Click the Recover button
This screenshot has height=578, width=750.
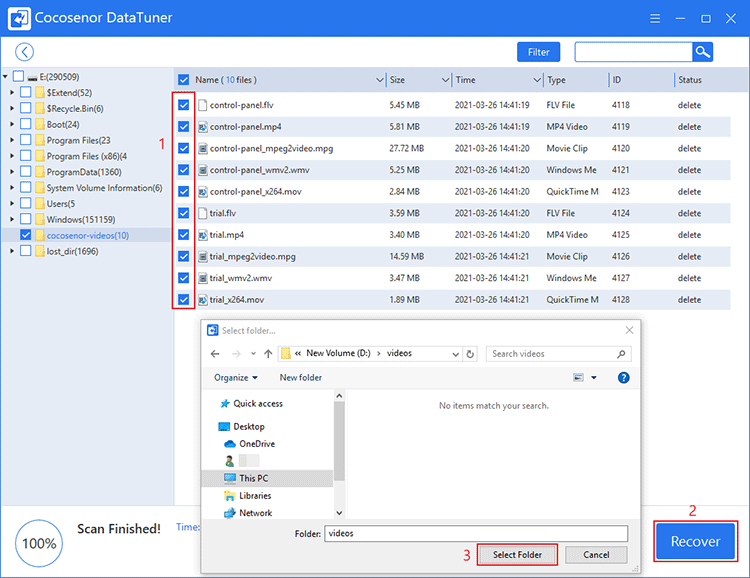click(x=695, y=541)
